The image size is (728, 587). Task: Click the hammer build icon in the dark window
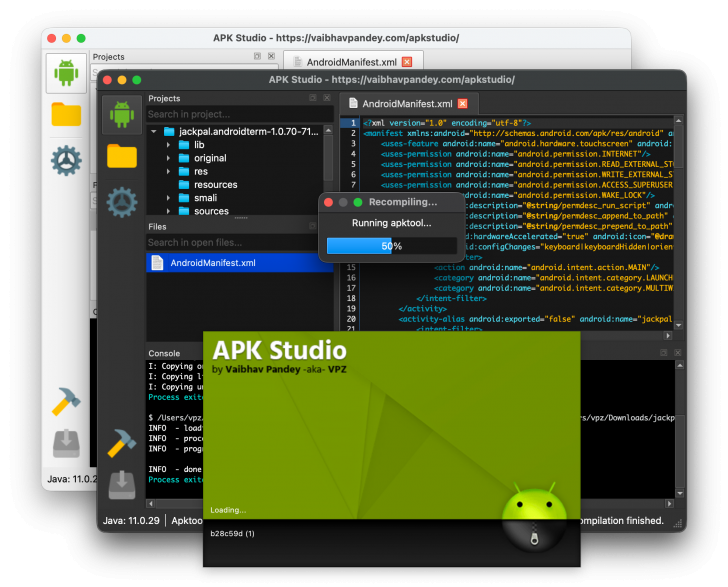(122, 443)
